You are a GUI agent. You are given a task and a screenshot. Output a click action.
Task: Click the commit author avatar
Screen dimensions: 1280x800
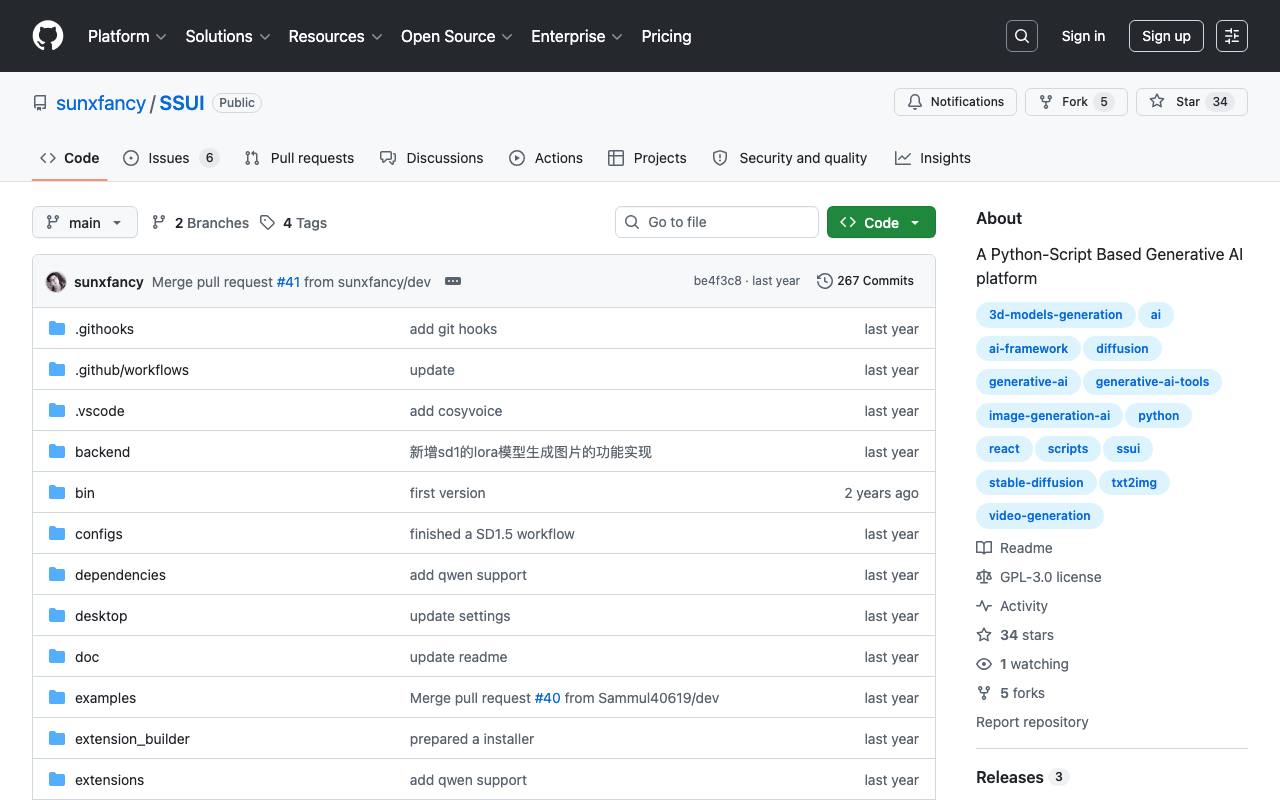point(56,281)
